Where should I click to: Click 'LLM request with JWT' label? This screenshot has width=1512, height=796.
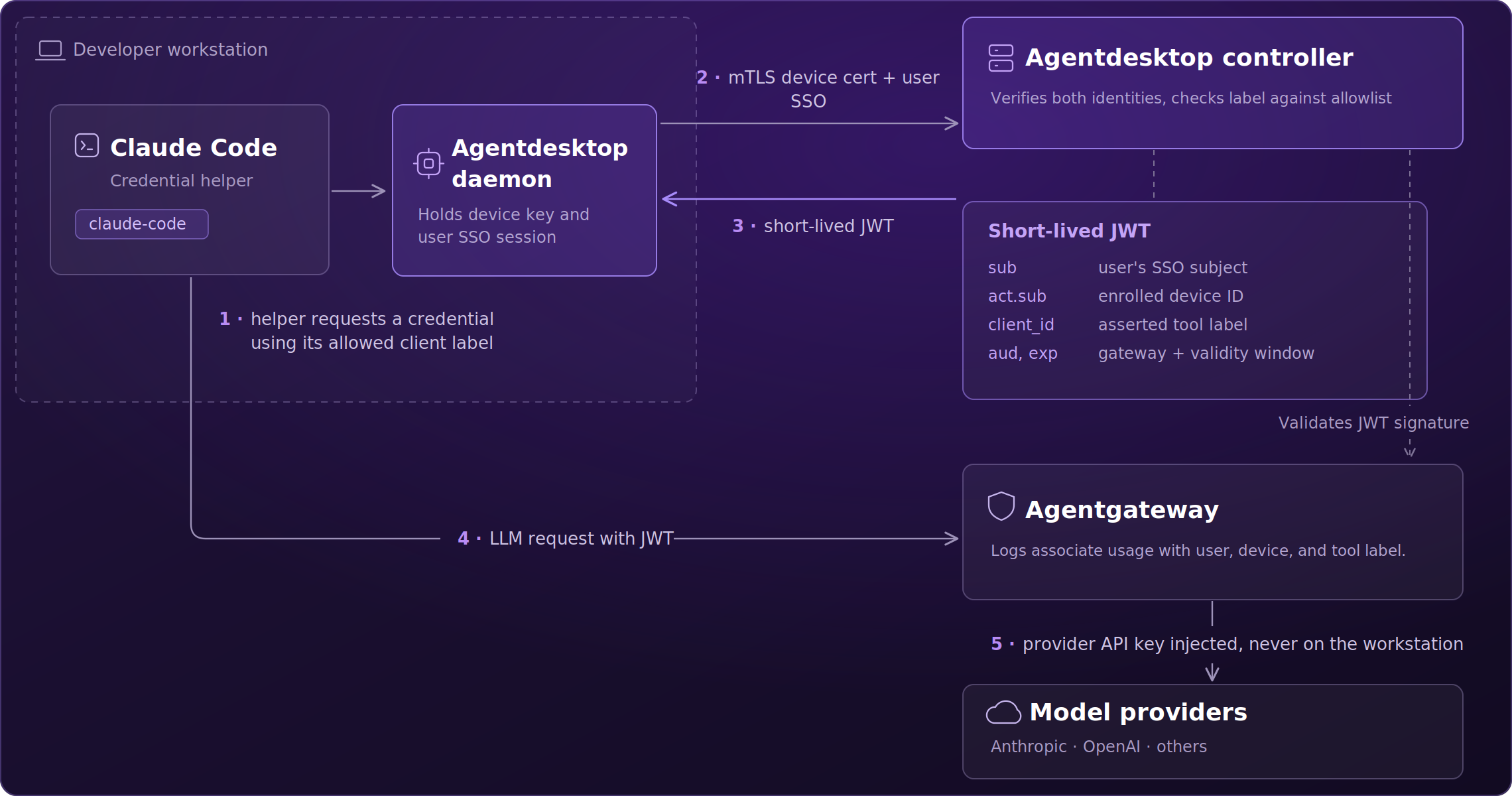(582, 539)
